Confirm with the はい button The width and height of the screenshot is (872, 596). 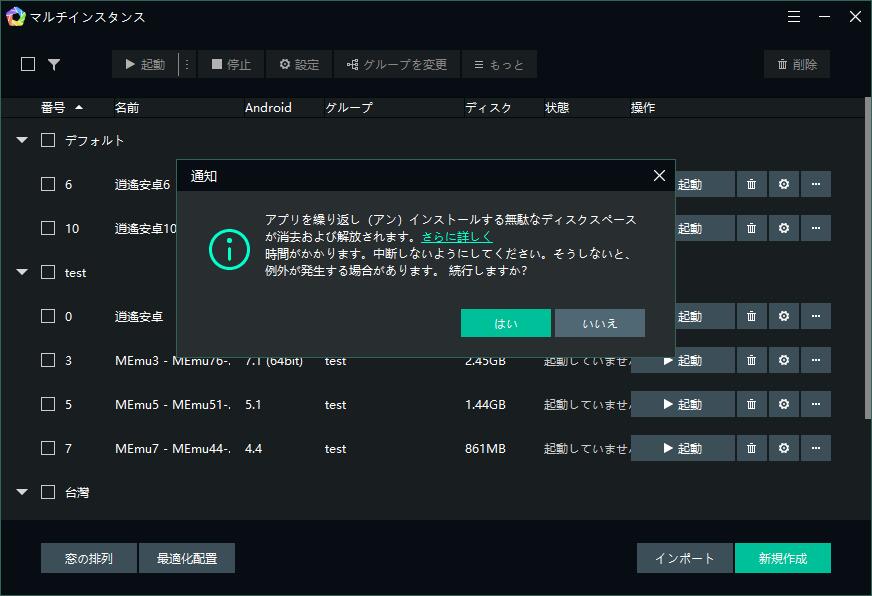[506, 323]
